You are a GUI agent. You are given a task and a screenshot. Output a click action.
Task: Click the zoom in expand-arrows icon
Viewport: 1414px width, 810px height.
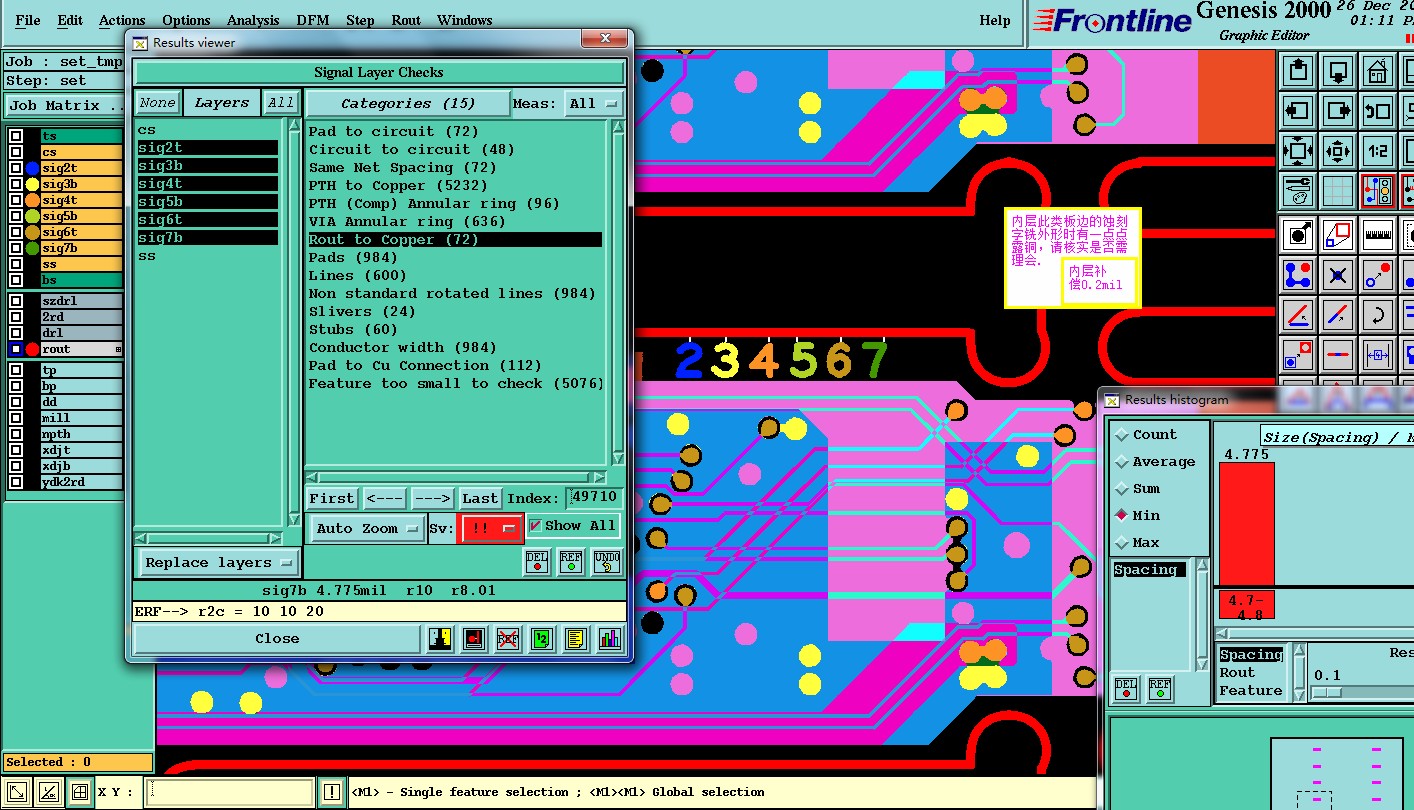[x=1298, y=151]
